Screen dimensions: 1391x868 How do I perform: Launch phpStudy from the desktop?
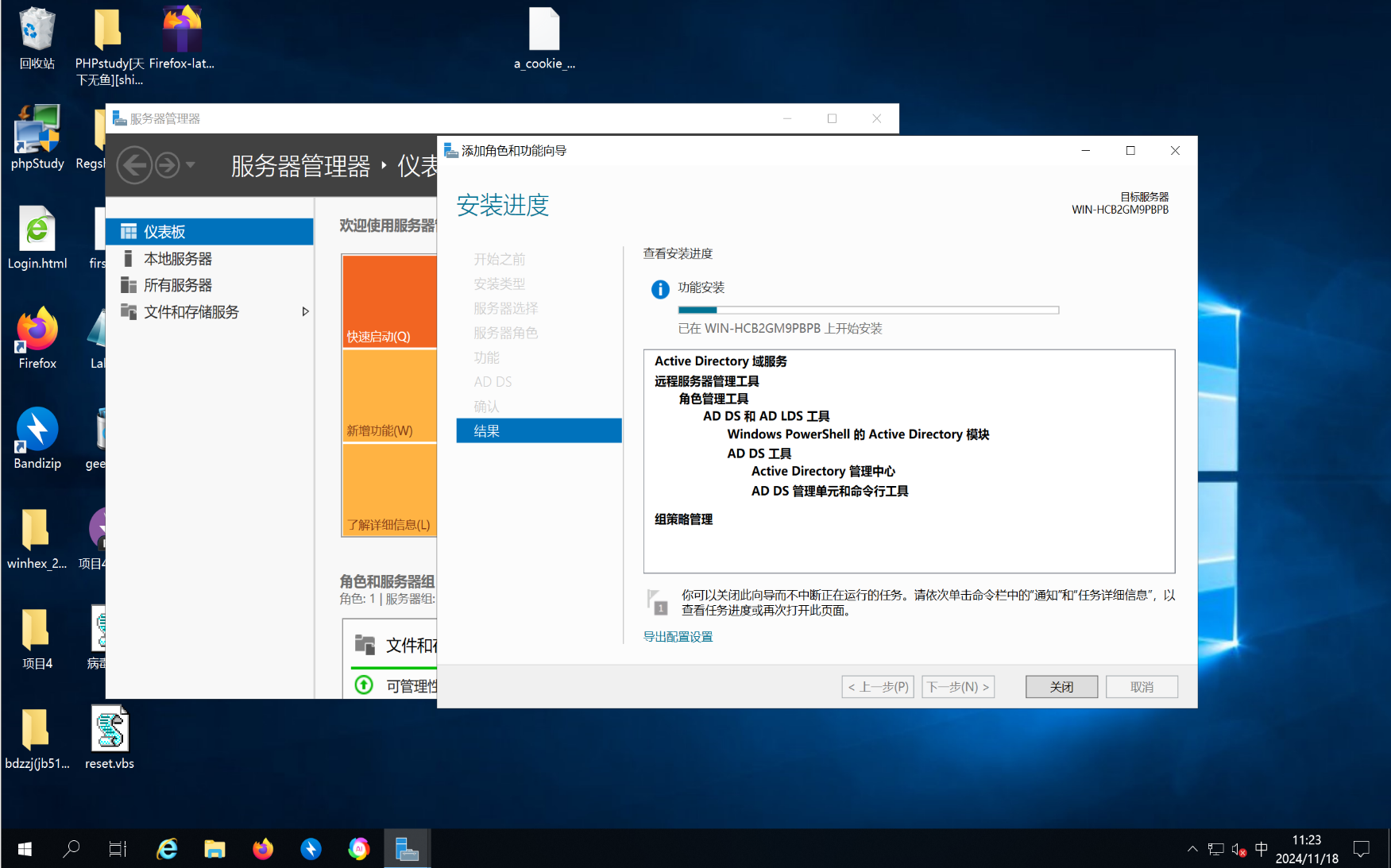(37, 137)
